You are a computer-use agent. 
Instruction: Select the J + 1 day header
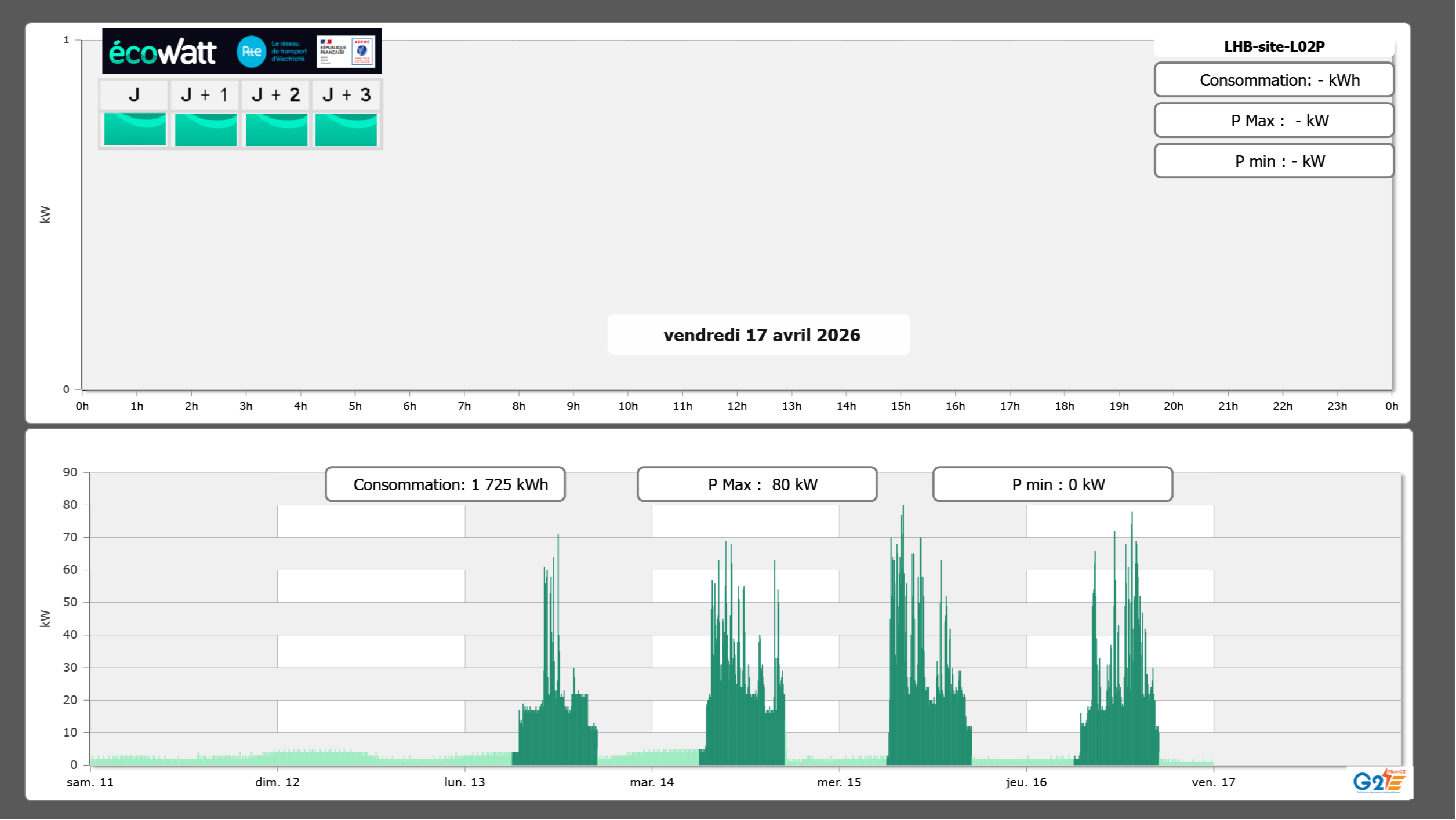click(x=205, y=94)
